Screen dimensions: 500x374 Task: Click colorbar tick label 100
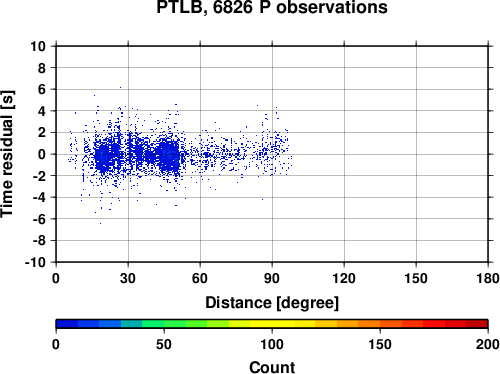pyautogui.click(x=272, y=344)
